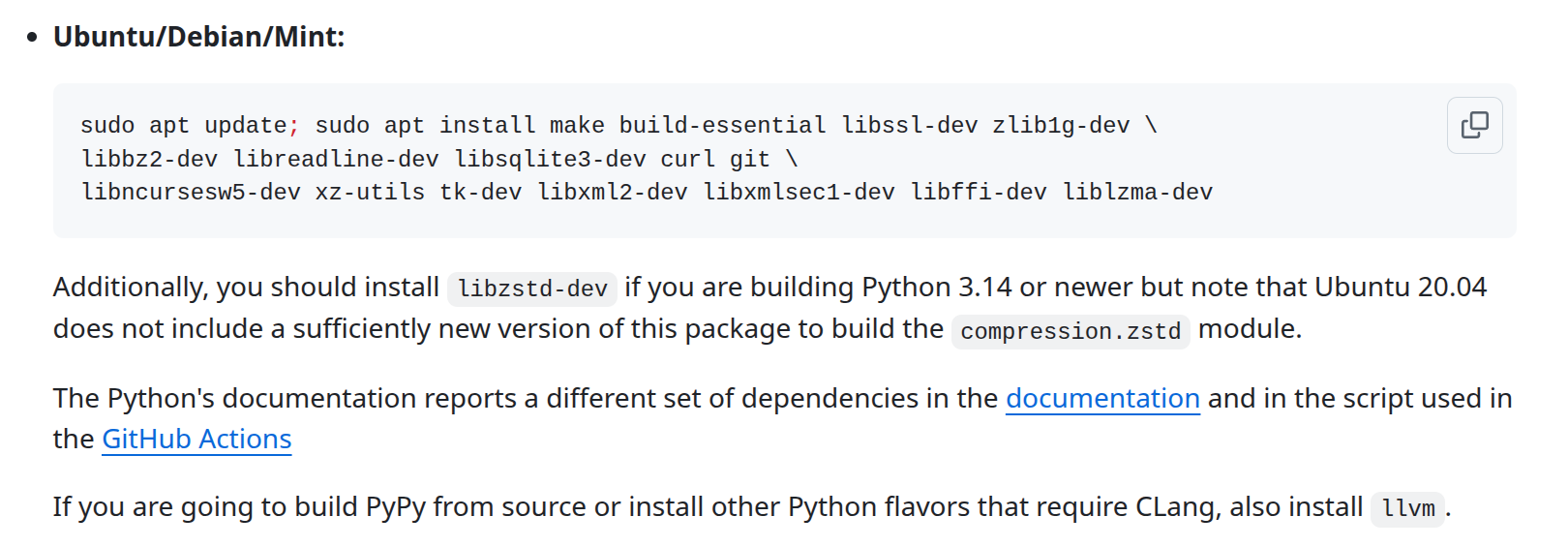Click the libzstd-dev inline code

point(532,289)
